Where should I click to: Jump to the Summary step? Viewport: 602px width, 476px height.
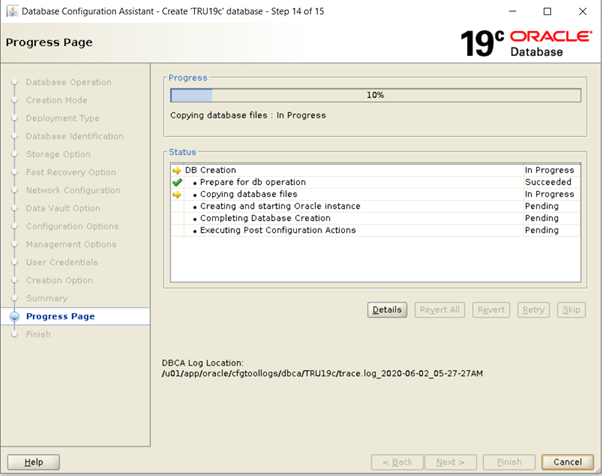[x=46, y=298]
